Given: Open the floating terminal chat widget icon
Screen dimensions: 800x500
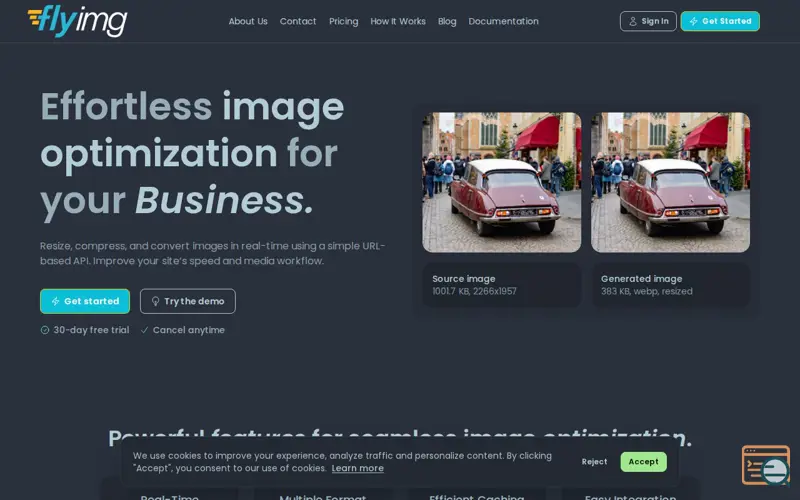Looking at the screenshot, I should click(x=766, y=465).
